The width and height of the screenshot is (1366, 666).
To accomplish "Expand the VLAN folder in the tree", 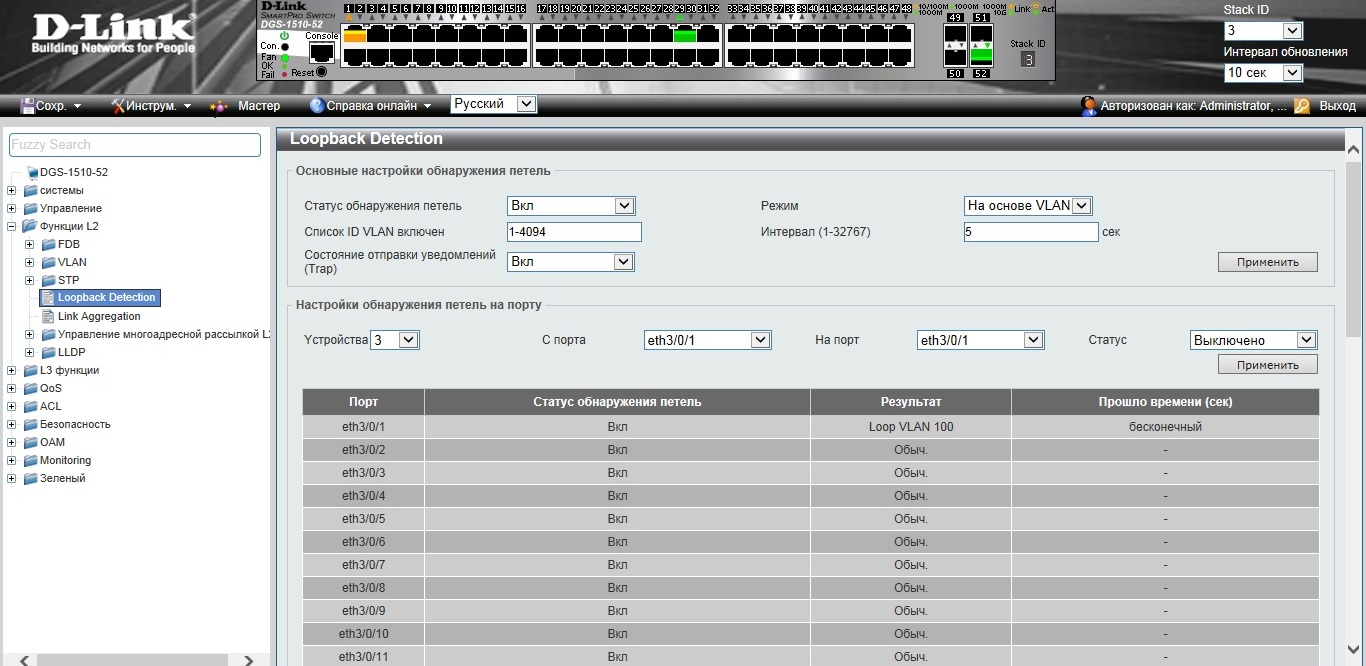I will point(30,262).
